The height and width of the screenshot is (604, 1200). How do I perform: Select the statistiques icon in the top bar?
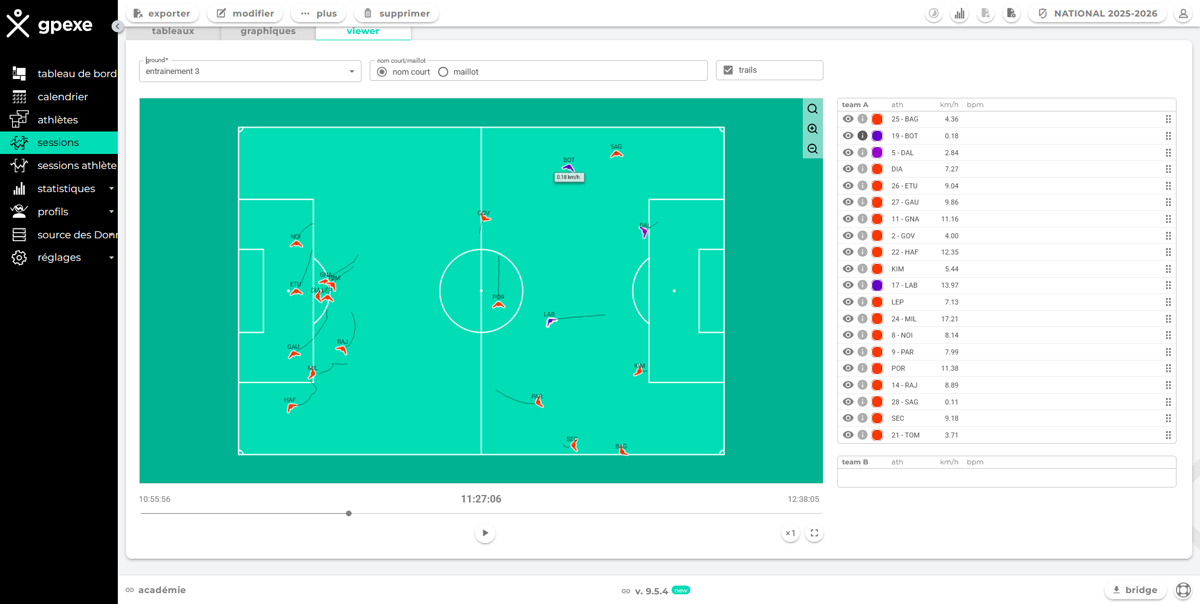coord(959,14)
